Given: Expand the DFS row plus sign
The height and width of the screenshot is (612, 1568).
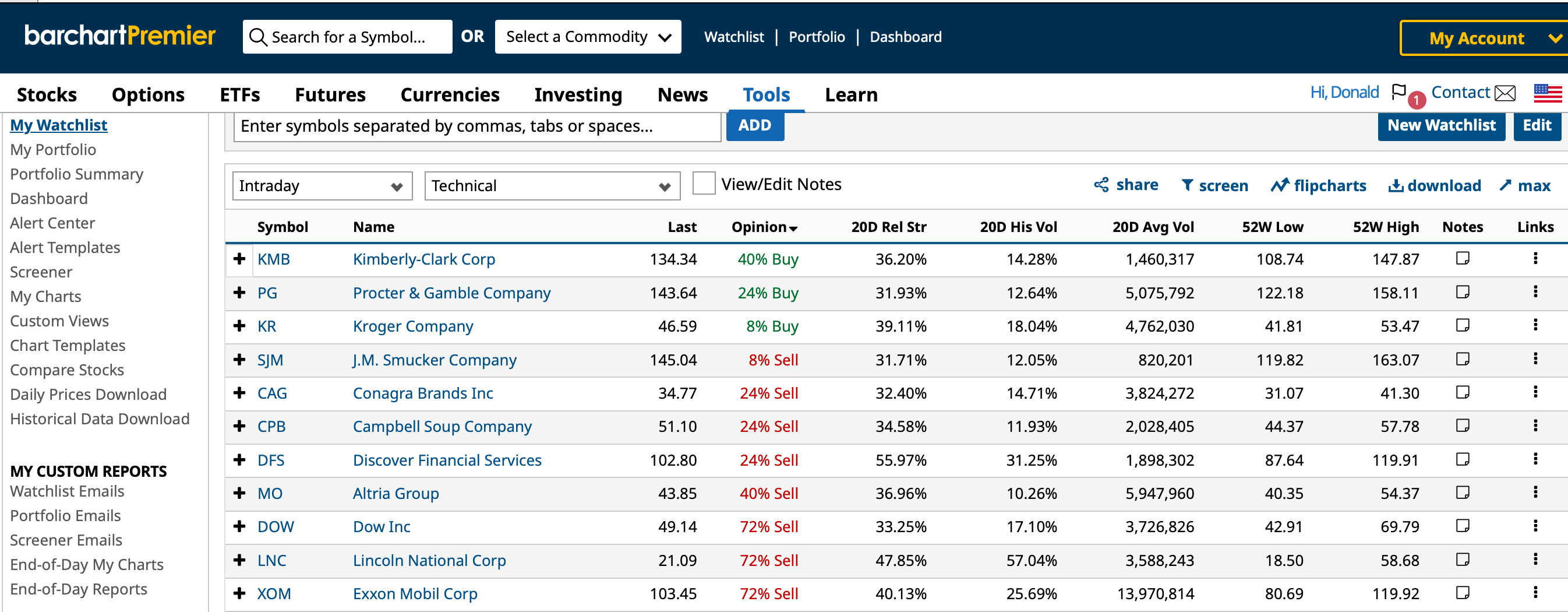Looking at the screenshot, I should (239, 460).
